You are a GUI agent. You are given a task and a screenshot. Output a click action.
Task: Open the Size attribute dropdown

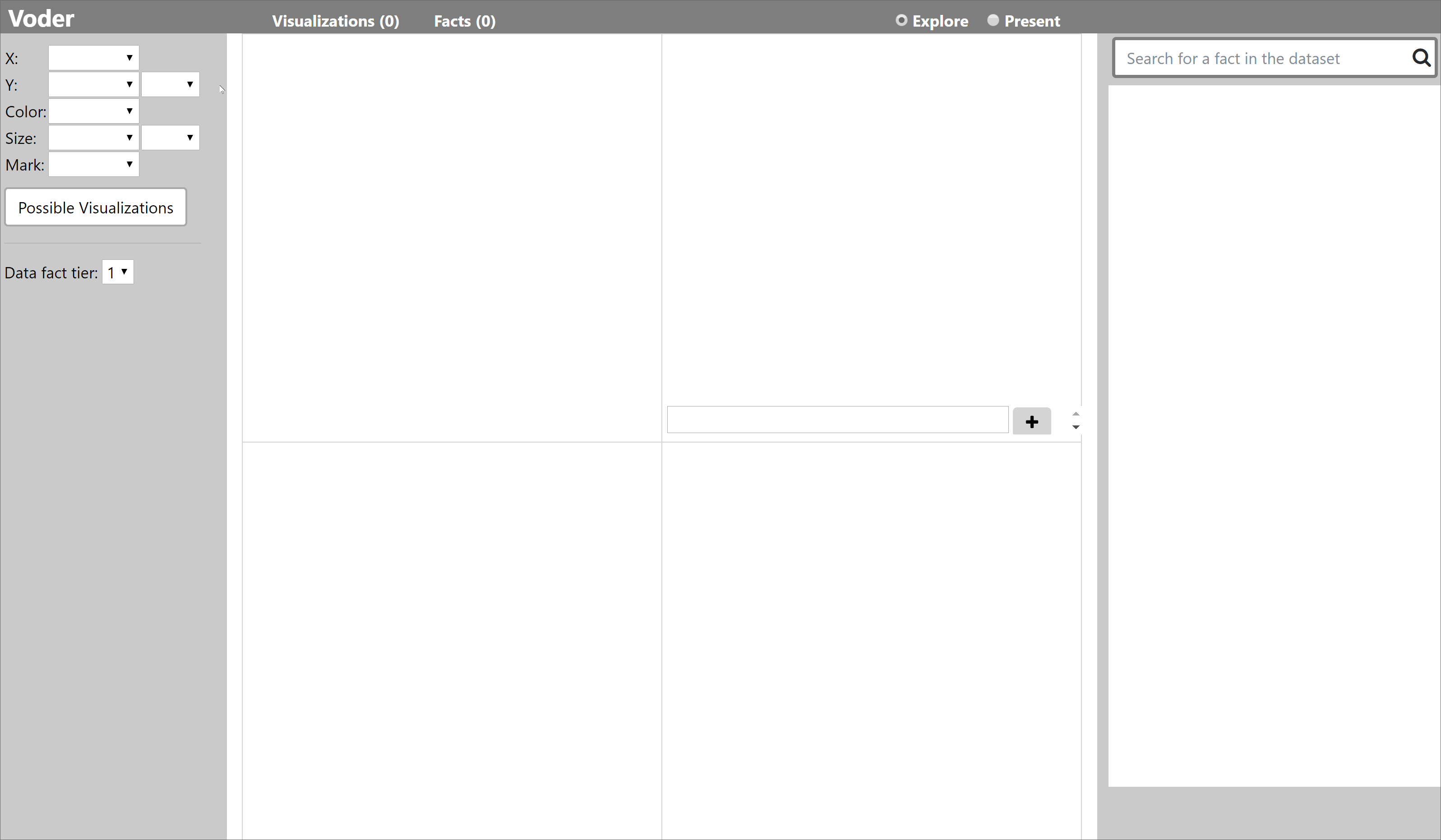point(94,138)
